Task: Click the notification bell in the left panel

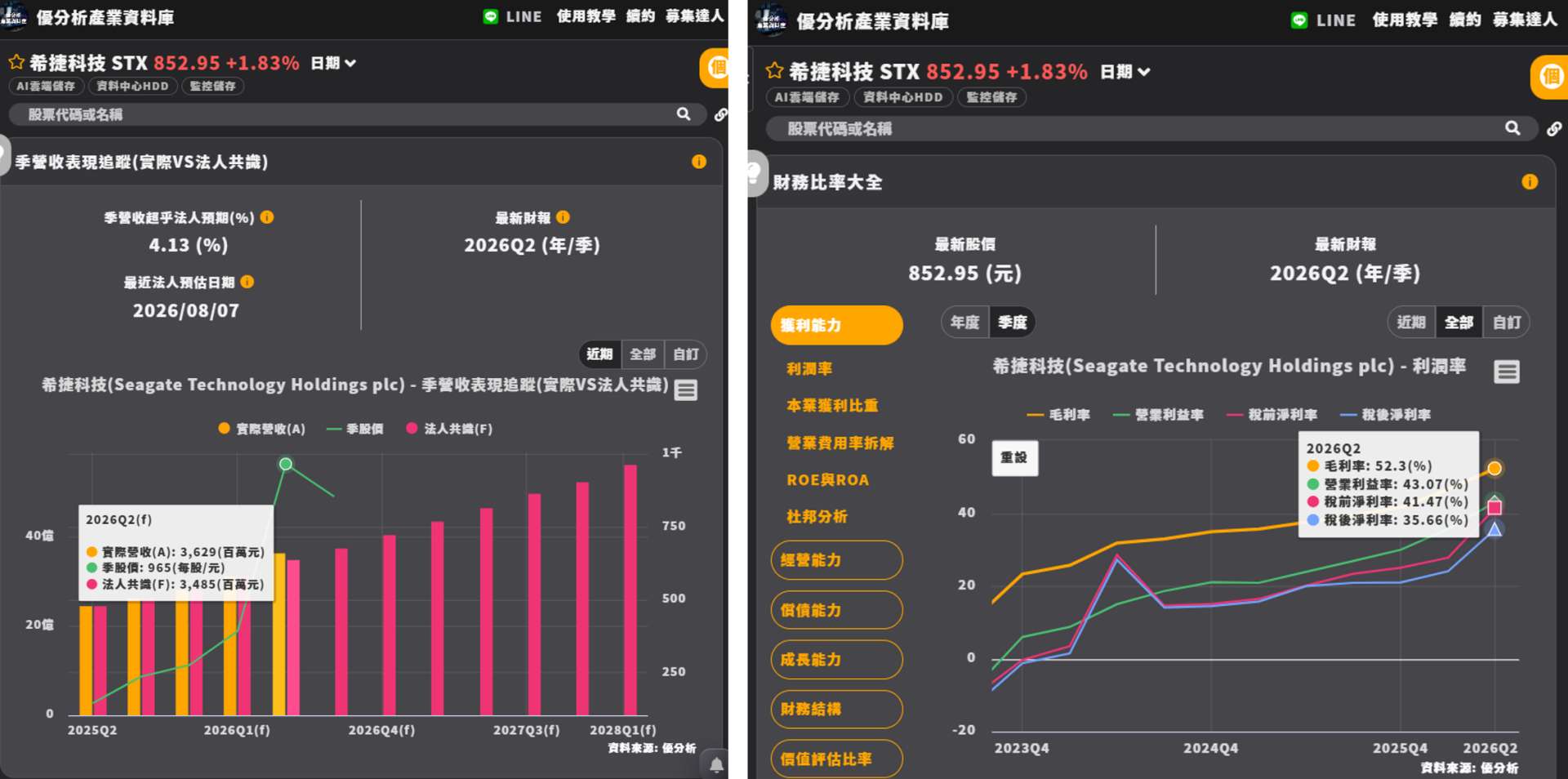Action: pos(716,765)
